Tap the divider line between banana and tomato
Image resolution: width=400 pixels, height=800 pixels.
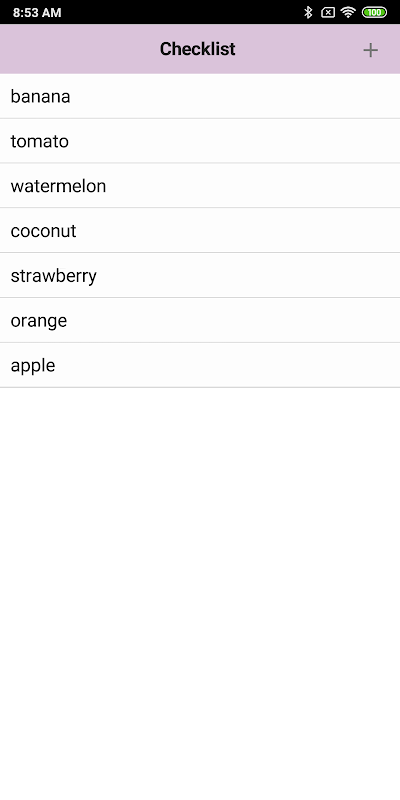pos(200,118)
